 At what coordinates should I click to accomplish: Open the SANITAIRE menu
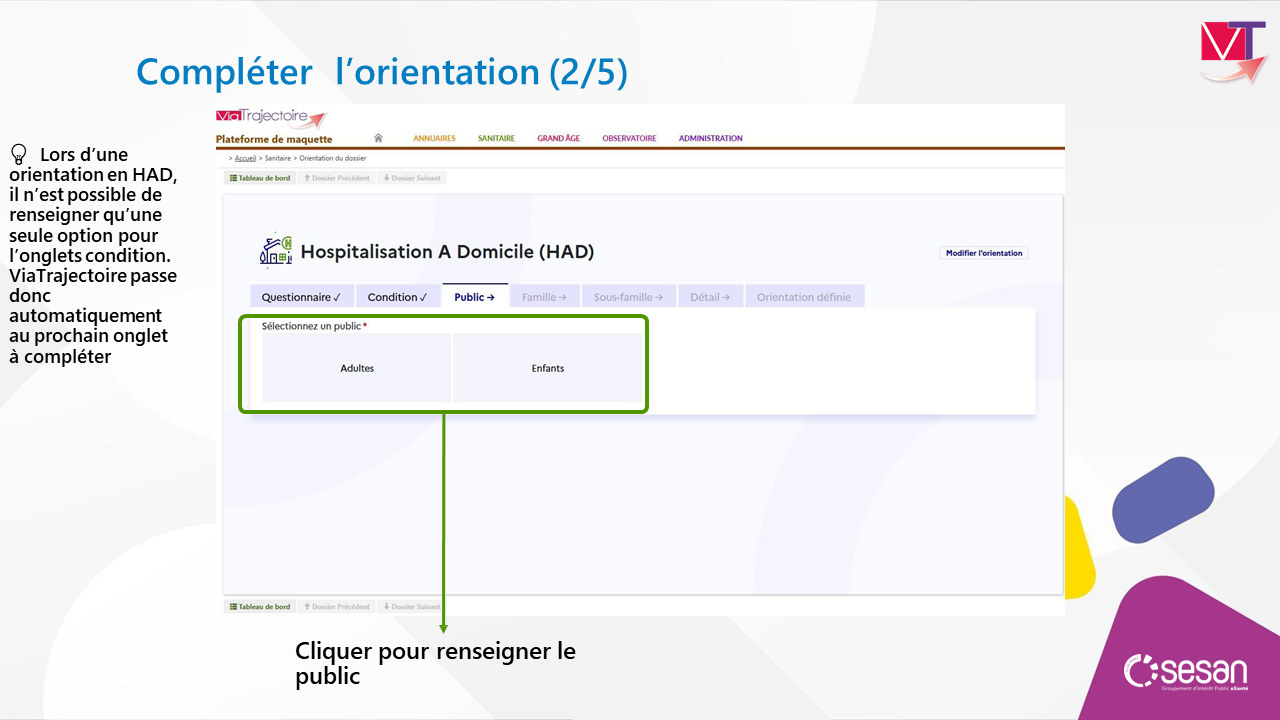[x=496, y=138]
